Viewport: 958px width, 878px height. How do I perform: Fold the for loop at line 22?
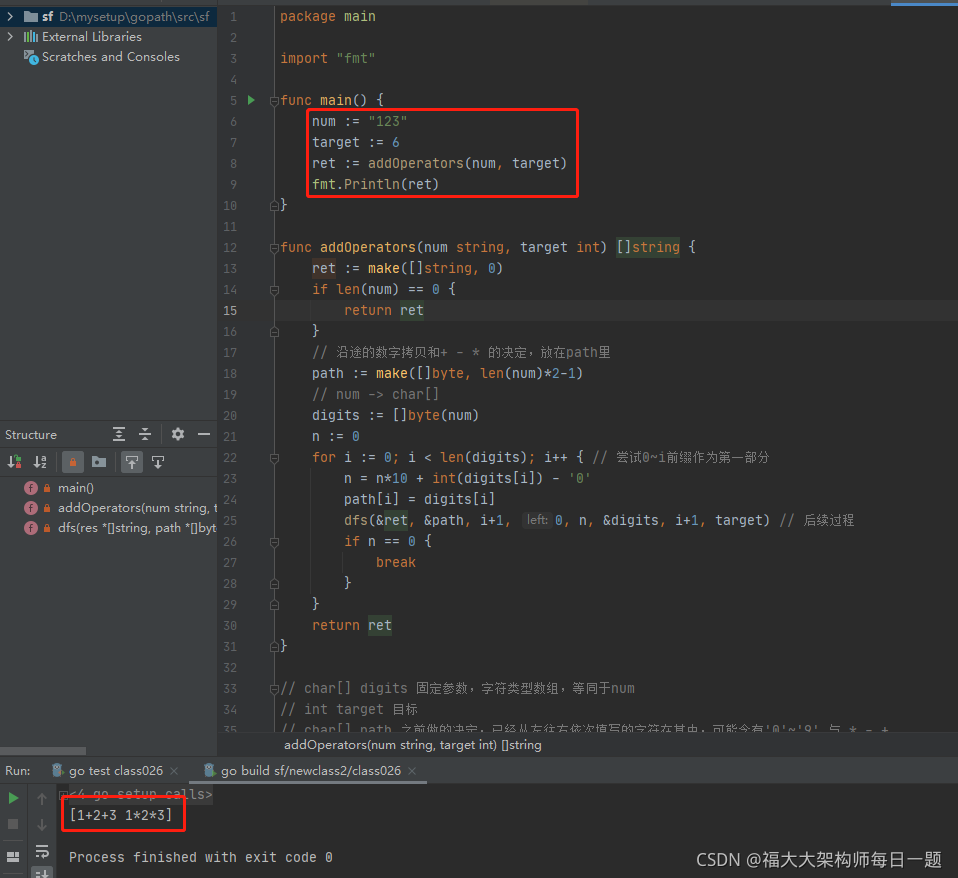[274, 458]
